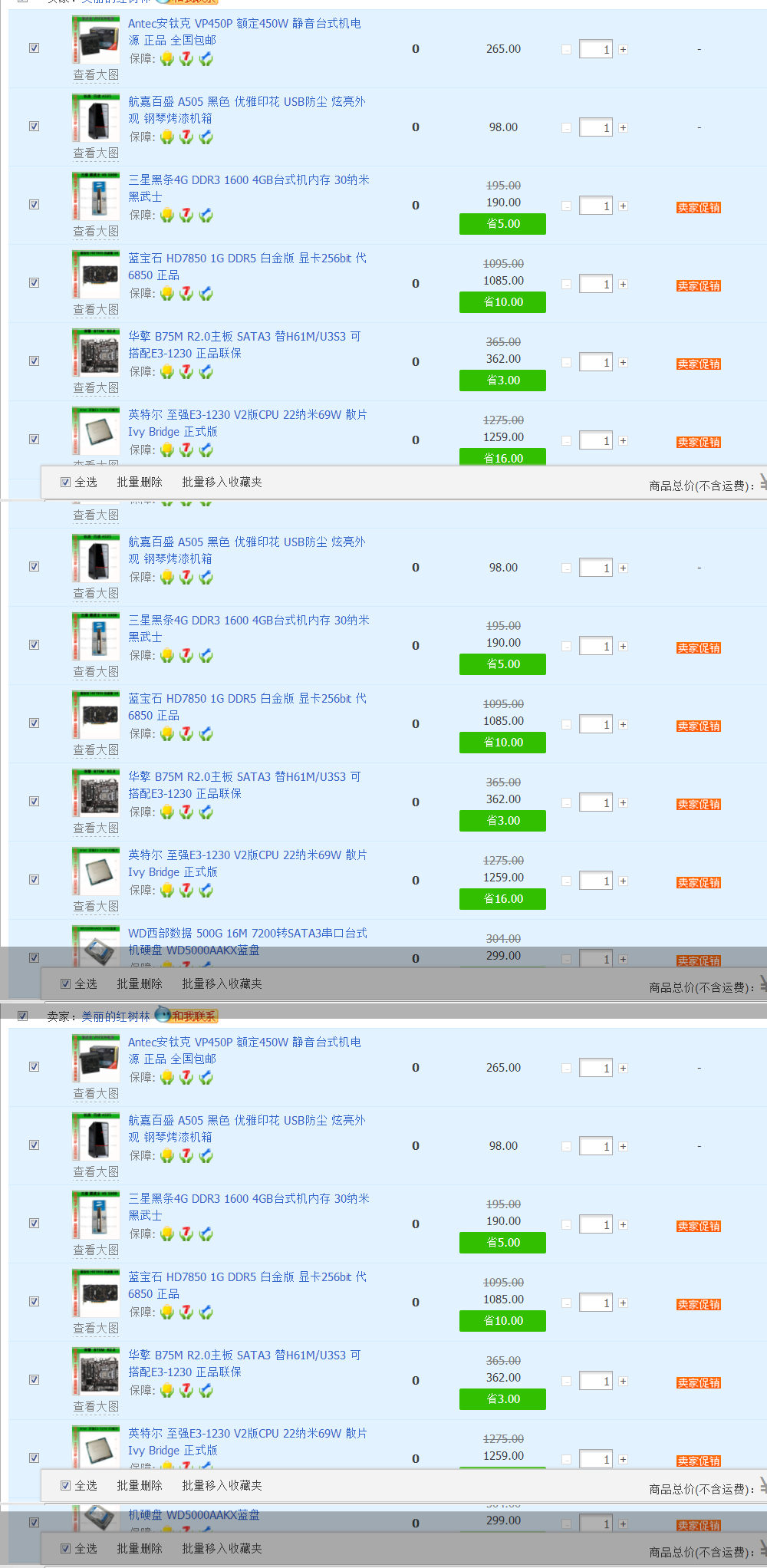Click 查看大图 under the topmost 航嘉百盛 A505 thumbnail
Image resolution: width=767 pixels, height=1568 pixels.
tap(96, 153)
